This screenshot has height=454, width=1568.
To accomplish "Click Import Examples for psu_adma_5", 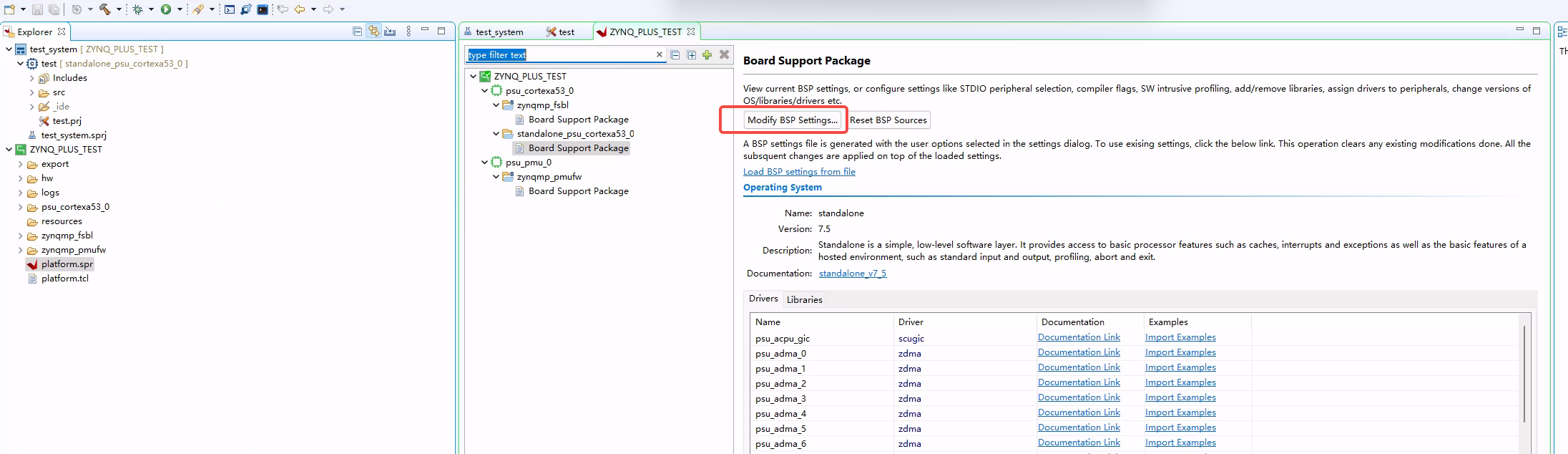I will (x=1180, y=428).
